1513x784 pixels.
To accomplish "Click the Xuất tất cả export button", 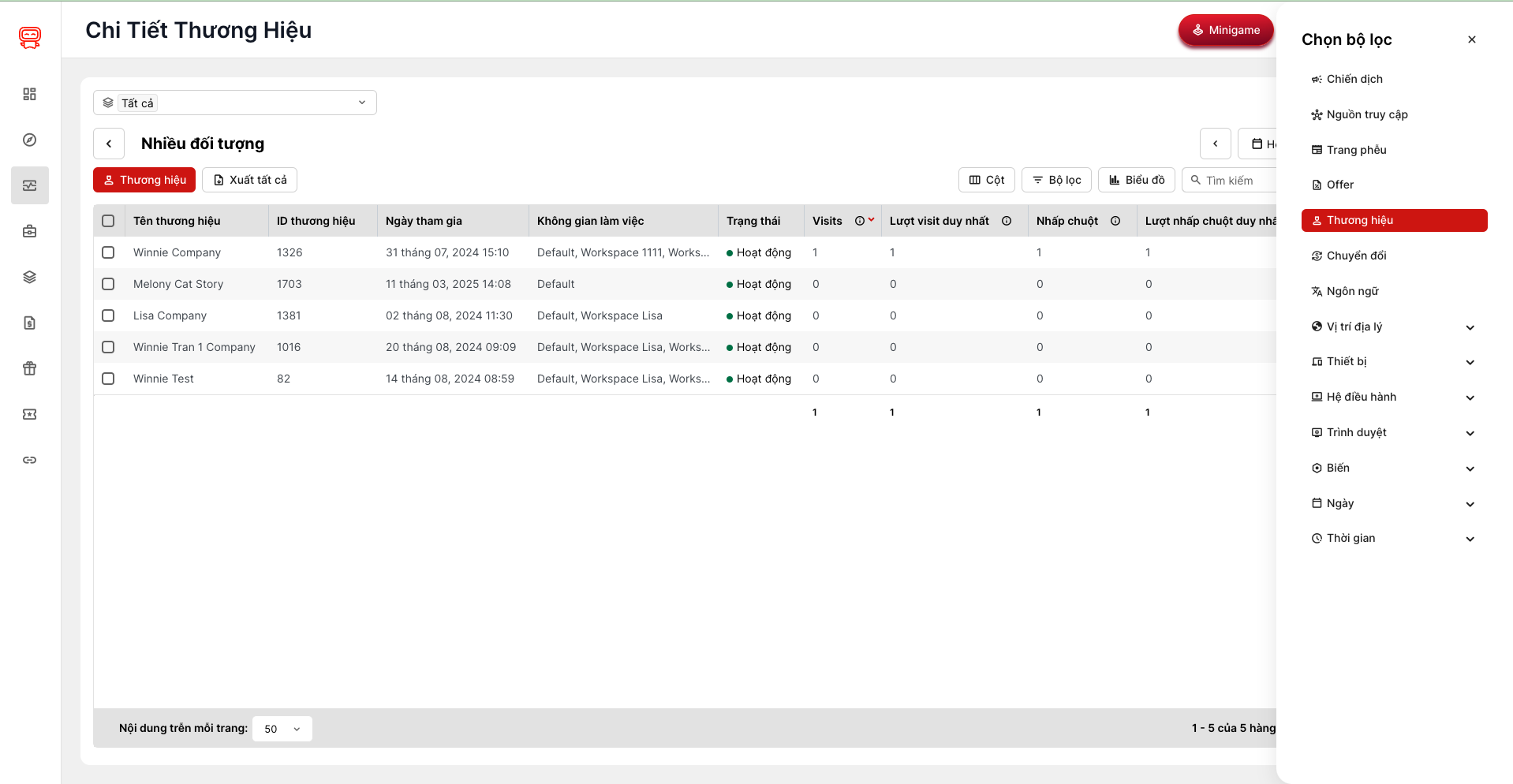I will click(x=249, y=180).
